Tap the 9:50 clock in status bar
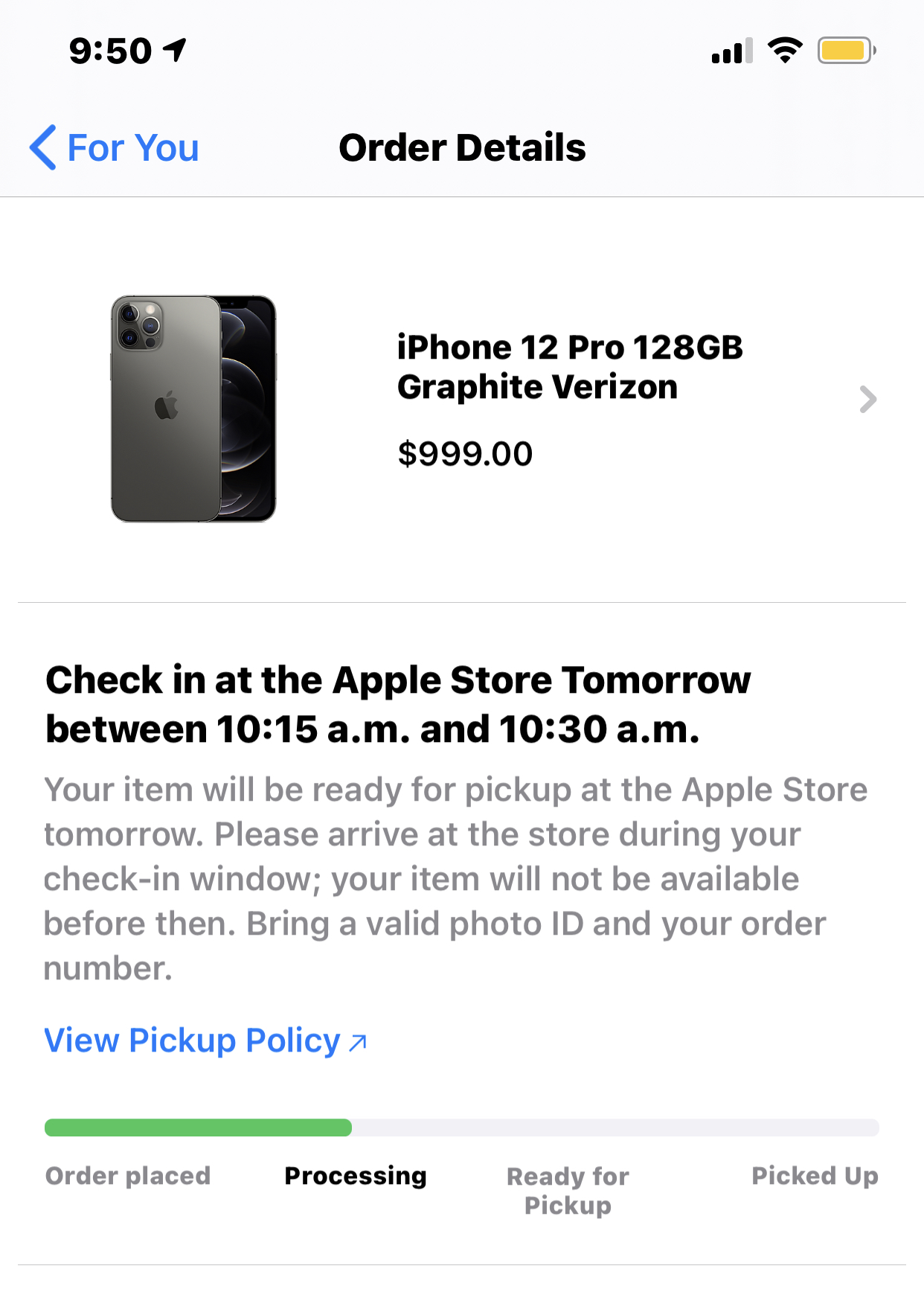Viewport: 924px width, 1292px height. tap(110, 51)
